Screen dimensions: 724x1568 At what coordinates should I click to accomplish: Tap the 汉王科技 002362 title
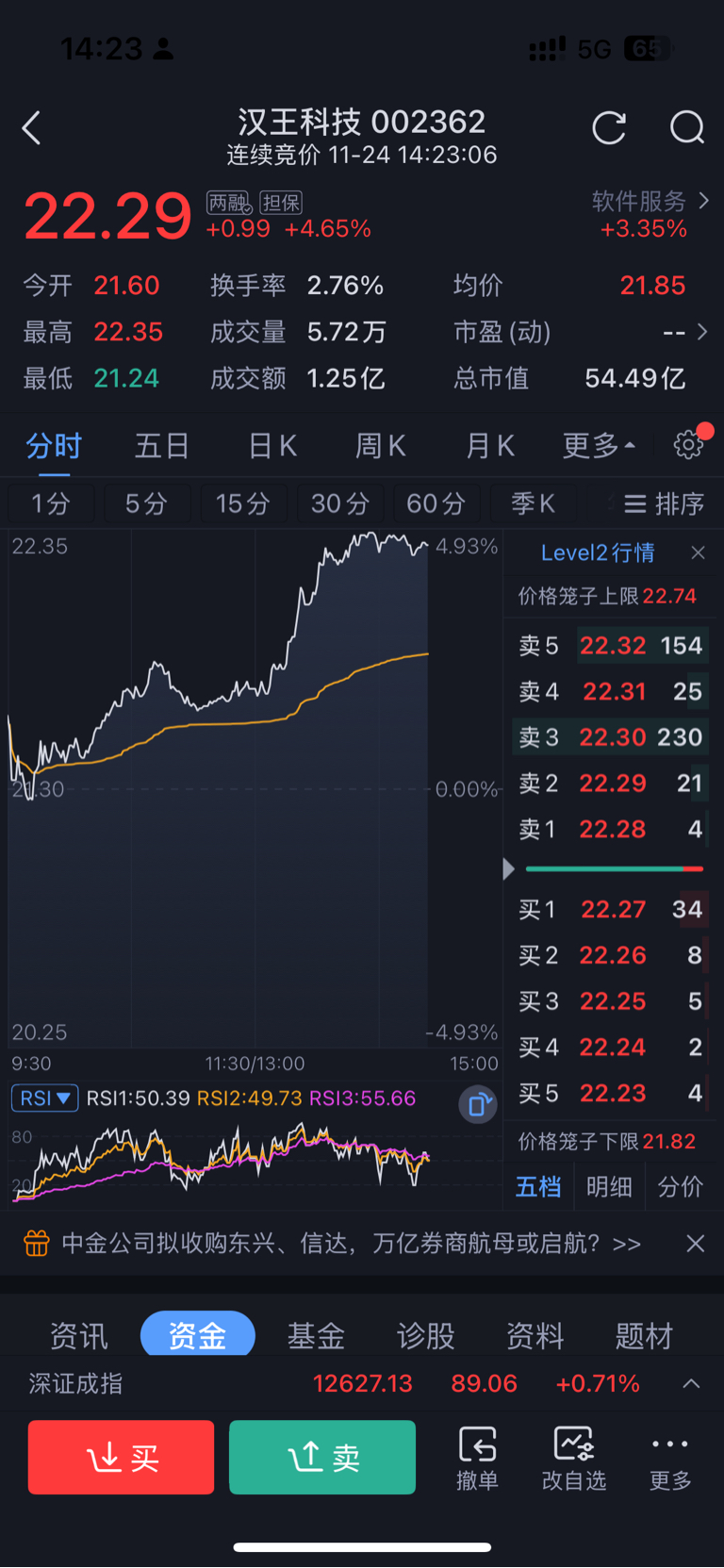pyautogui.click(x=361, y=122)
